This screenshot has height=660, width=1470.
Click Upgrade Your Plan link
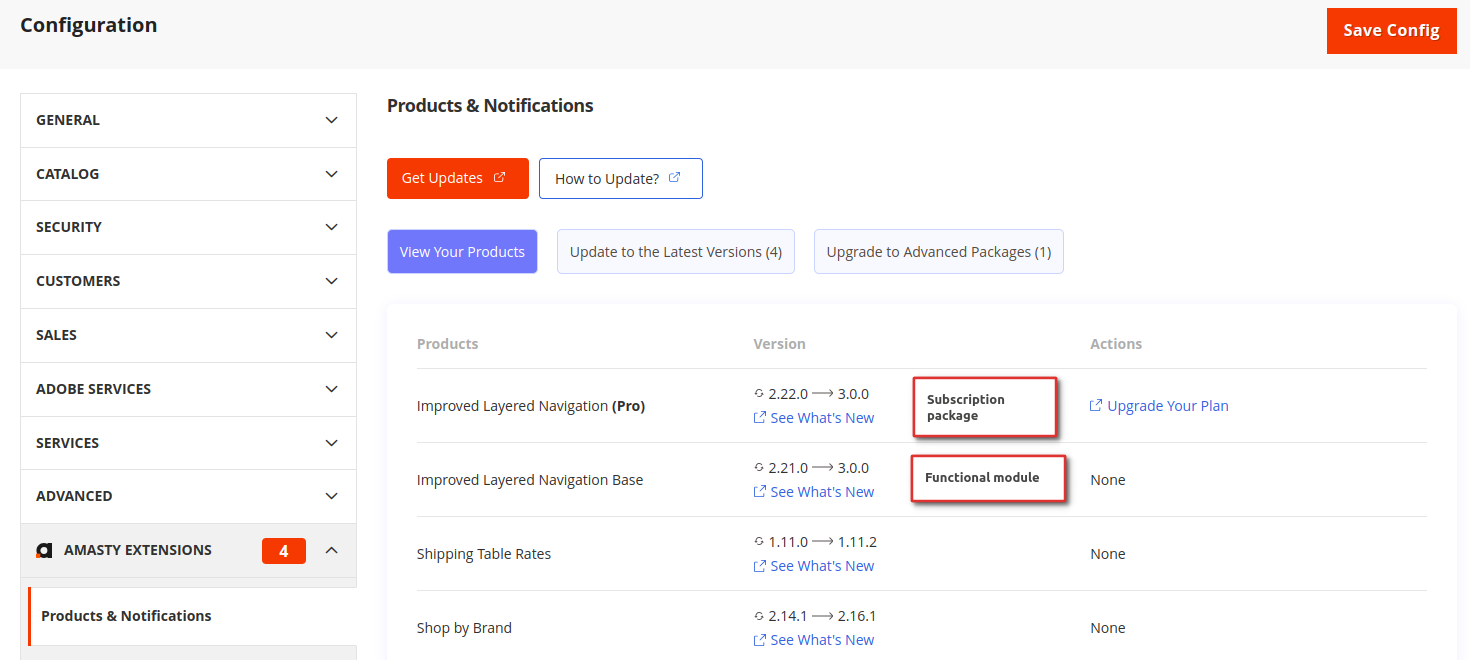click(1168, 406)
